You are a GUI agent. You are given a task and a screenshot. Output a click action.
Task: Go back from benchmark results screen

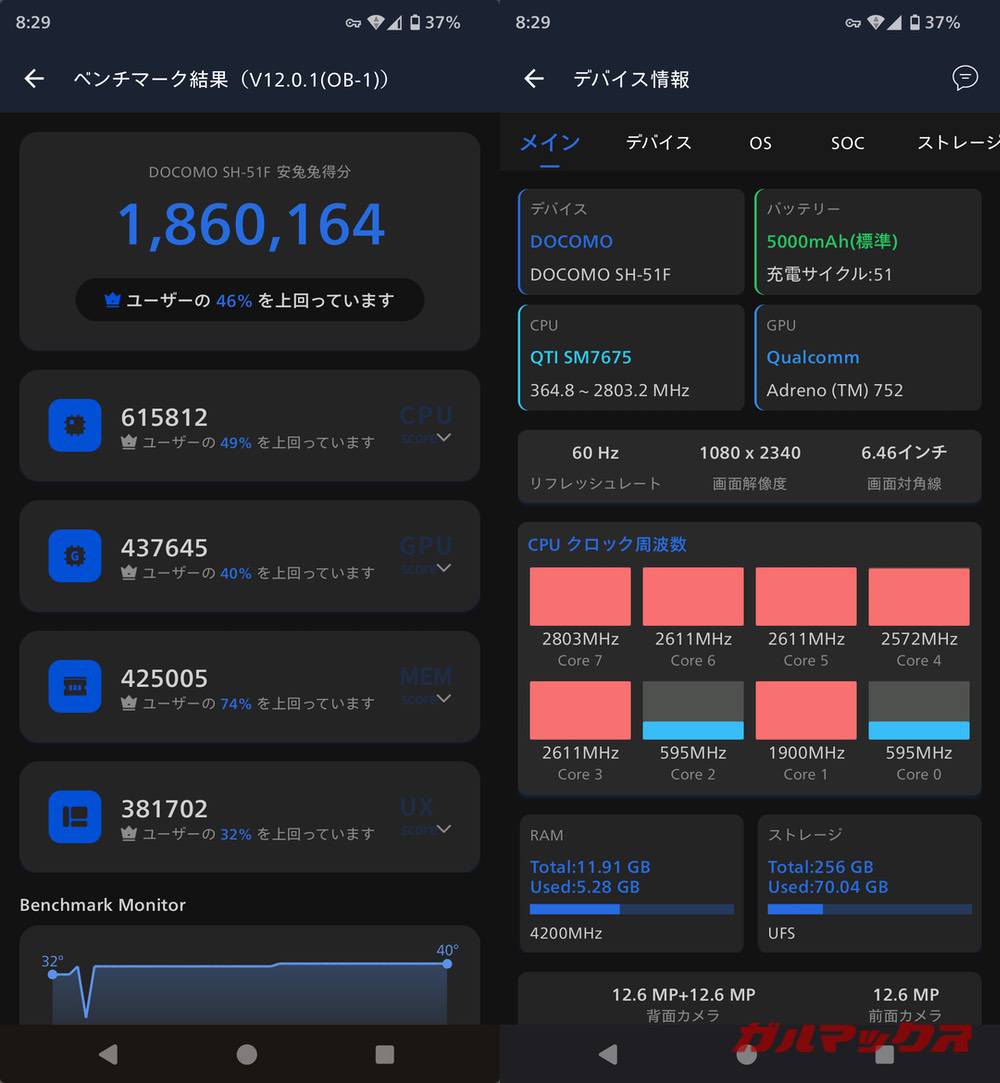35,79
